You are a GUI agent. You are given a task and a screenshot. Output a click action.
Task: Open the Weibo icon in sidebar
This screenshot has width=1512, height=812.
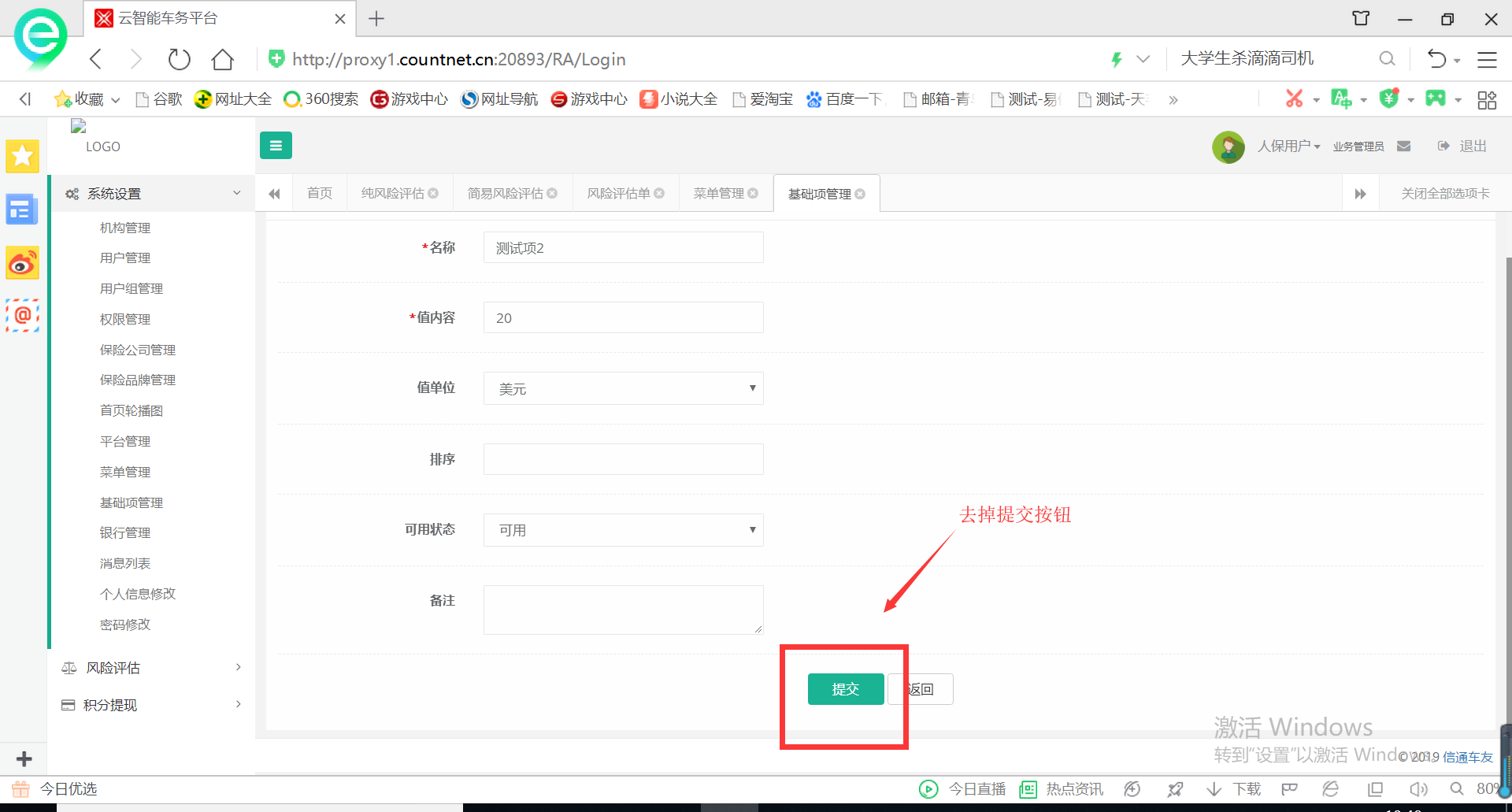22,263
